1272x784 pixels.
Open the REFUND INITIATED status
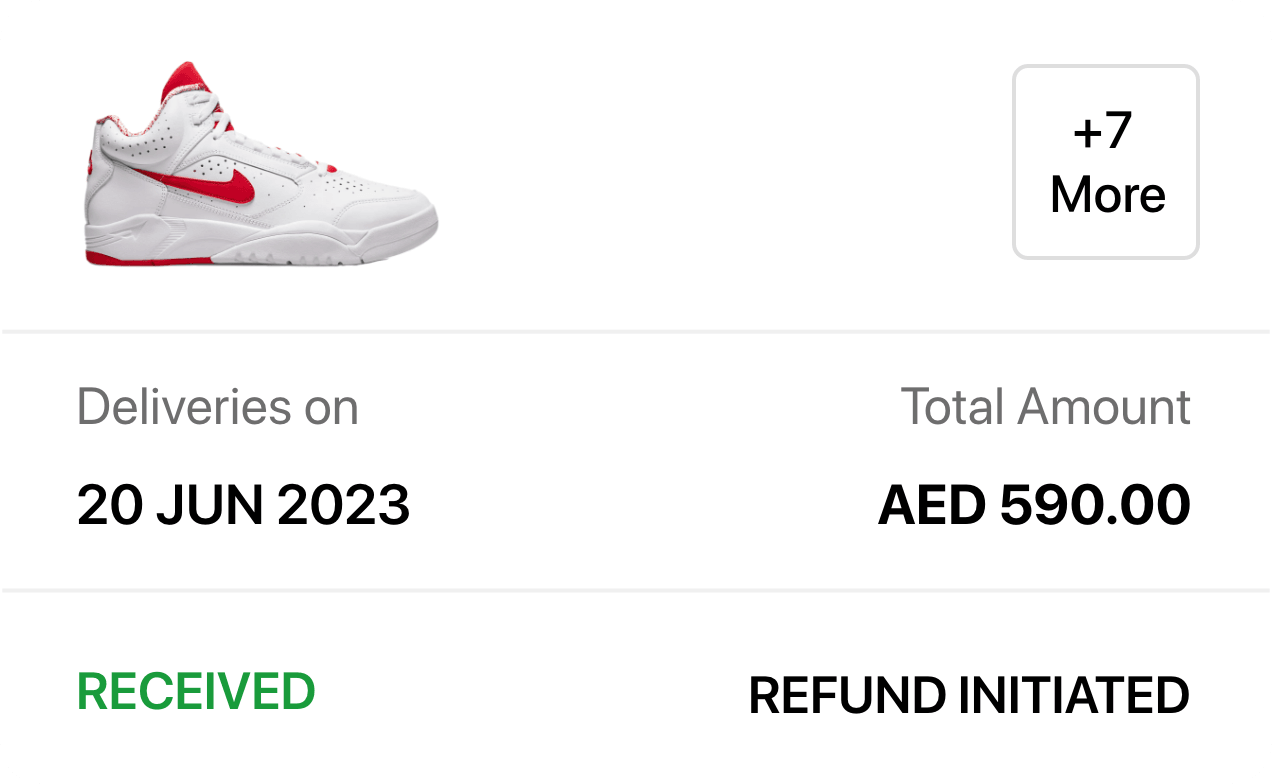[x=968, y=696]
